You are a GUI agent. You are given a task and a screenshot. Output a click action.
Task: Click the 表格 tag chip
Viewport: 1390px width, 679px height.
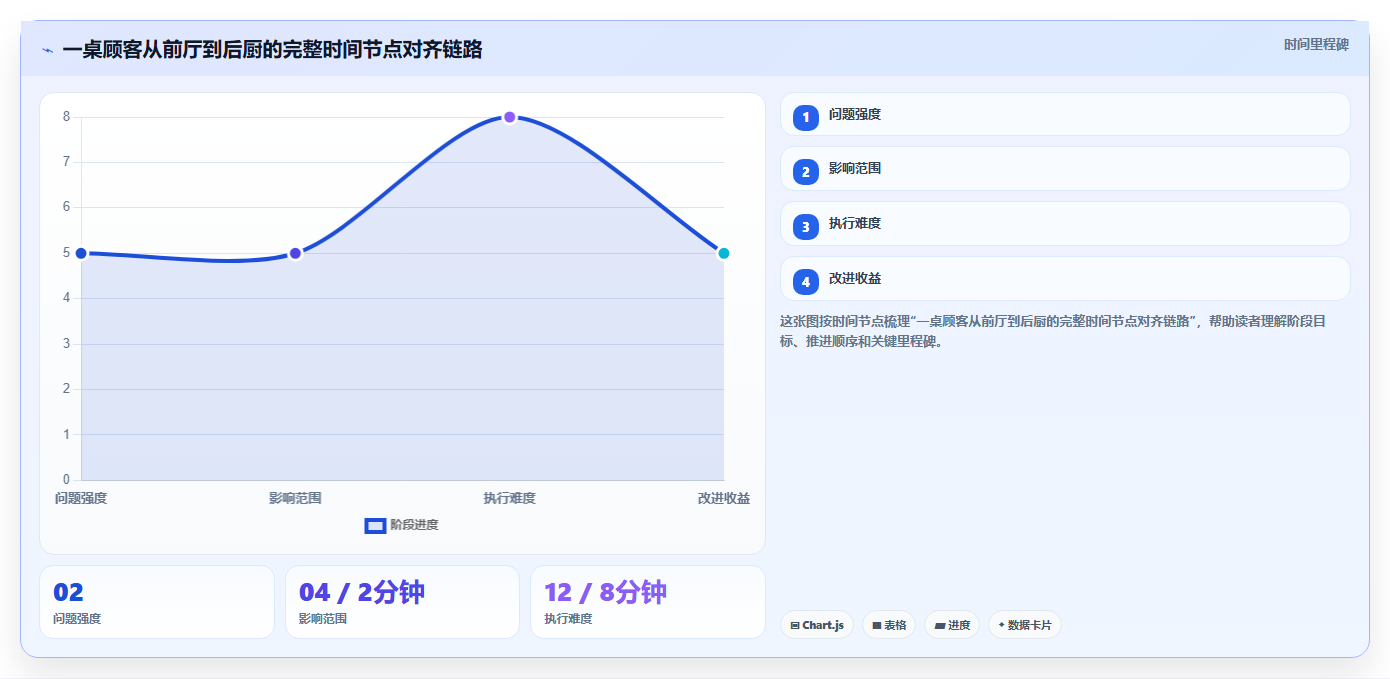[889, 625]
